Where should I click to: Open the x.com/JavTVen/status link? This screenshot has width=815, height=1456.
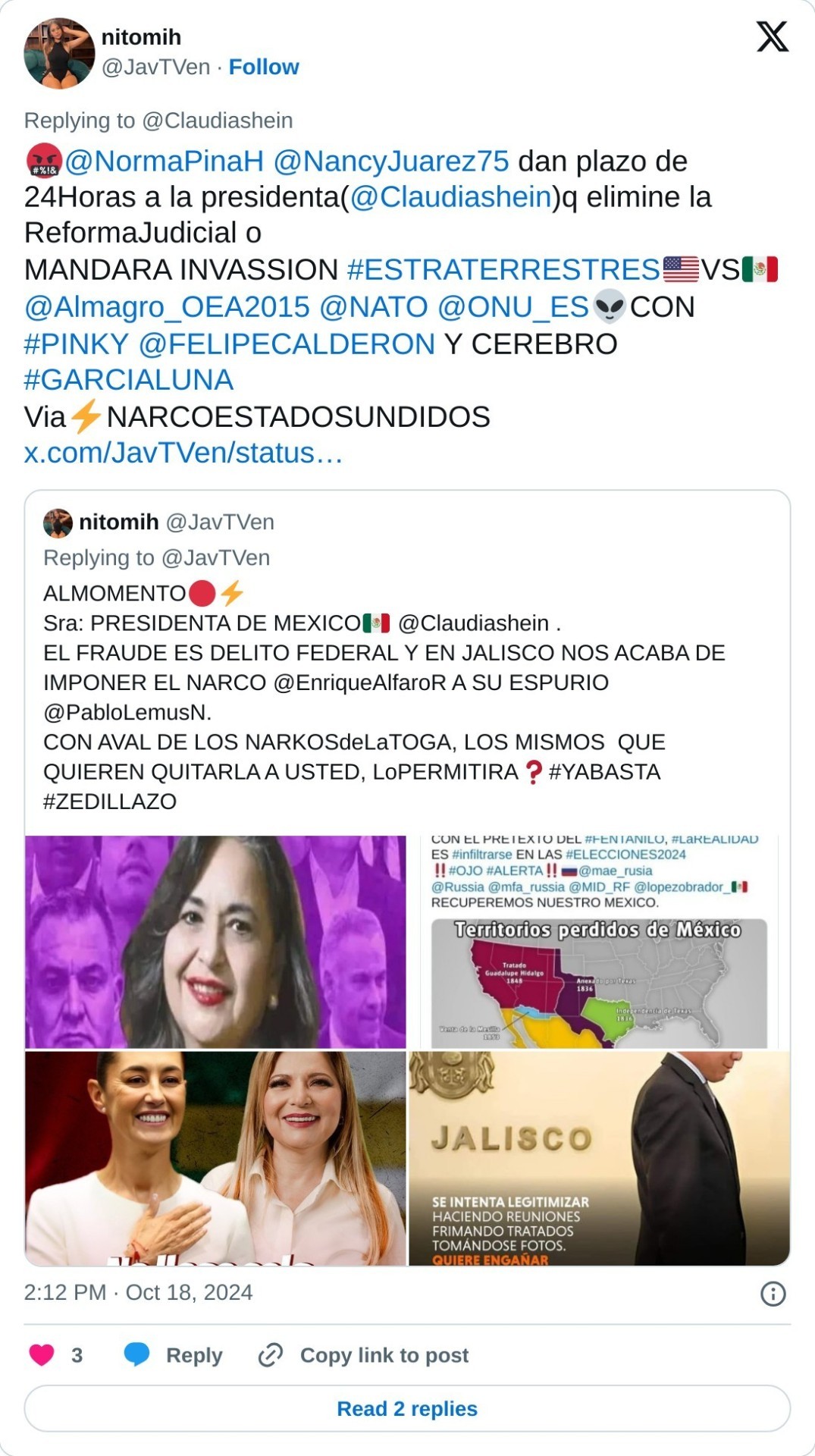point(183,452)
